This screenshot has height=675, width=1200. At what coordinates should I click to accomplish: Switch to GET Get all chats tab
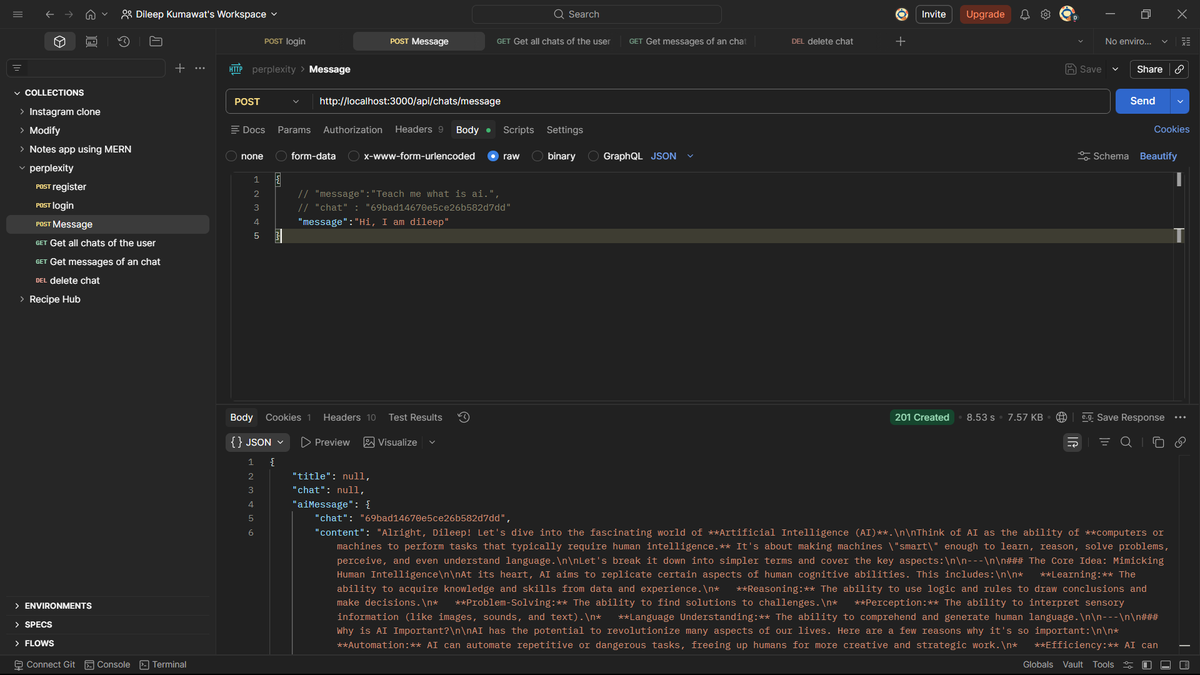click(x=553, y=41)
